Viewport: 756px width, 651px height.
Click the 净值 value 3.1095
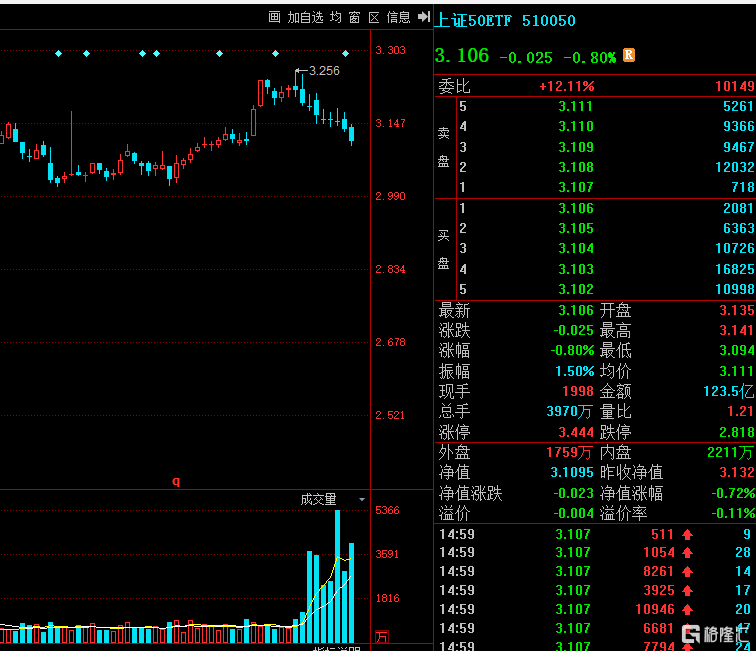[572, 472]
